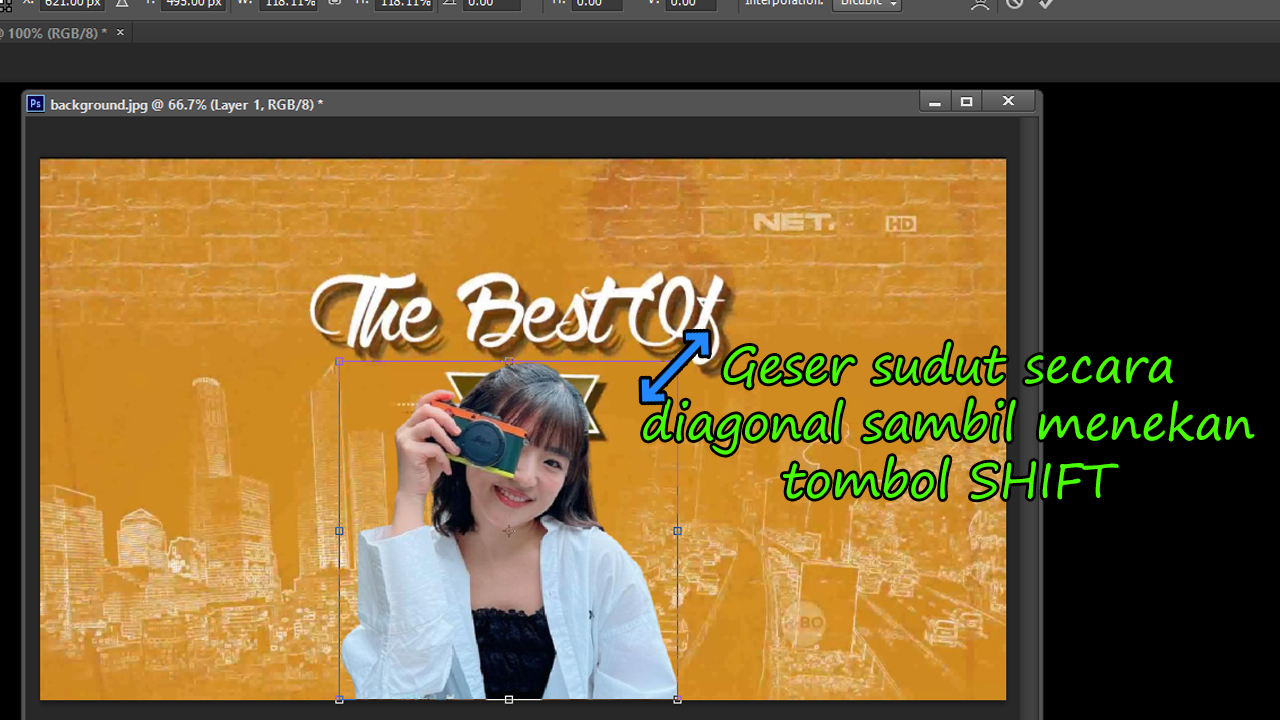Click the vertical skew field 0.00
Image resolution: width=1280 pixels, height=720 pixels.
pyautogui.click(x=692, y=4)
